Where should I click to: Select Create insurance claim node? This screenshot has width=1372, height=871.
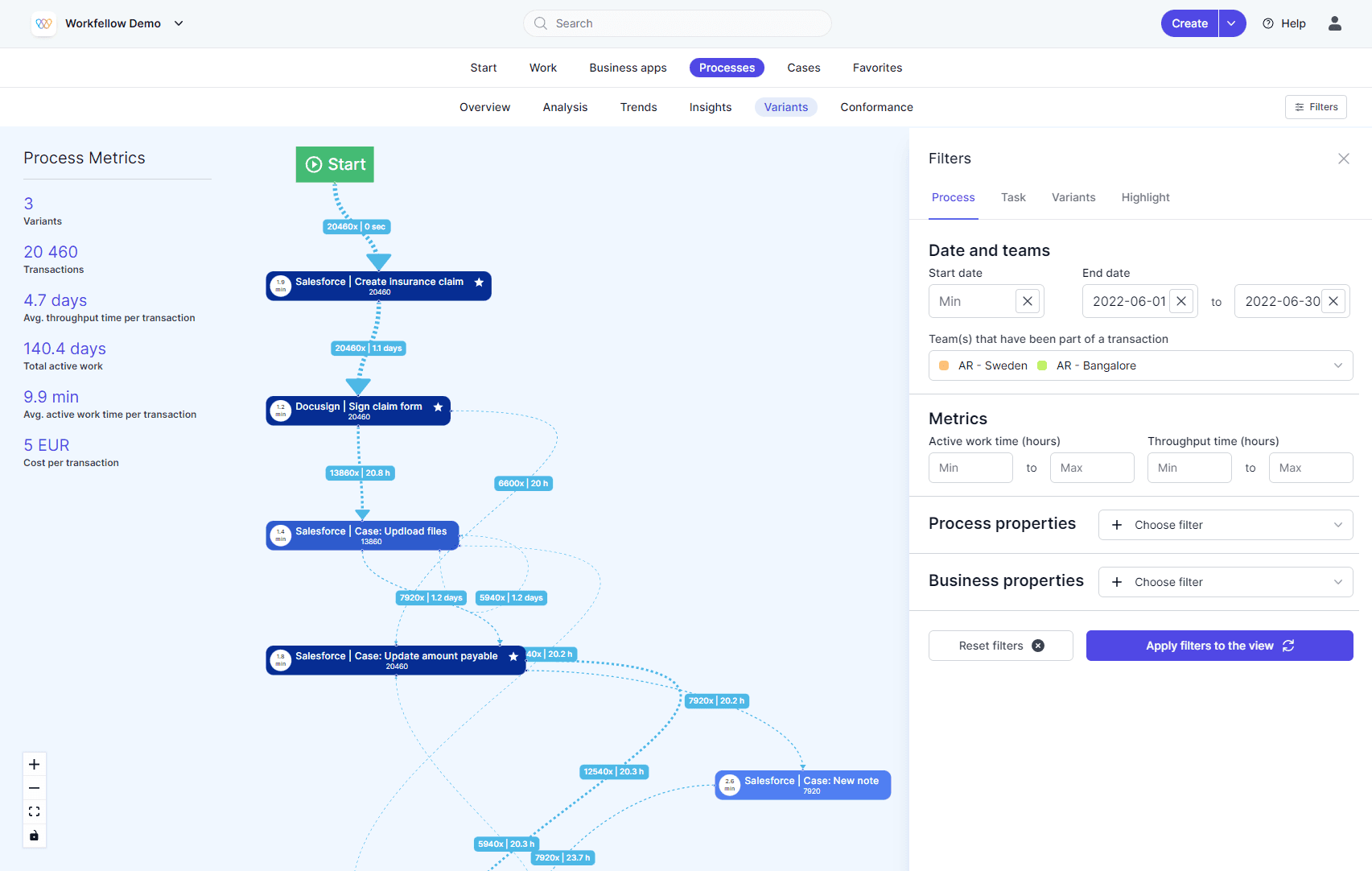378,286
